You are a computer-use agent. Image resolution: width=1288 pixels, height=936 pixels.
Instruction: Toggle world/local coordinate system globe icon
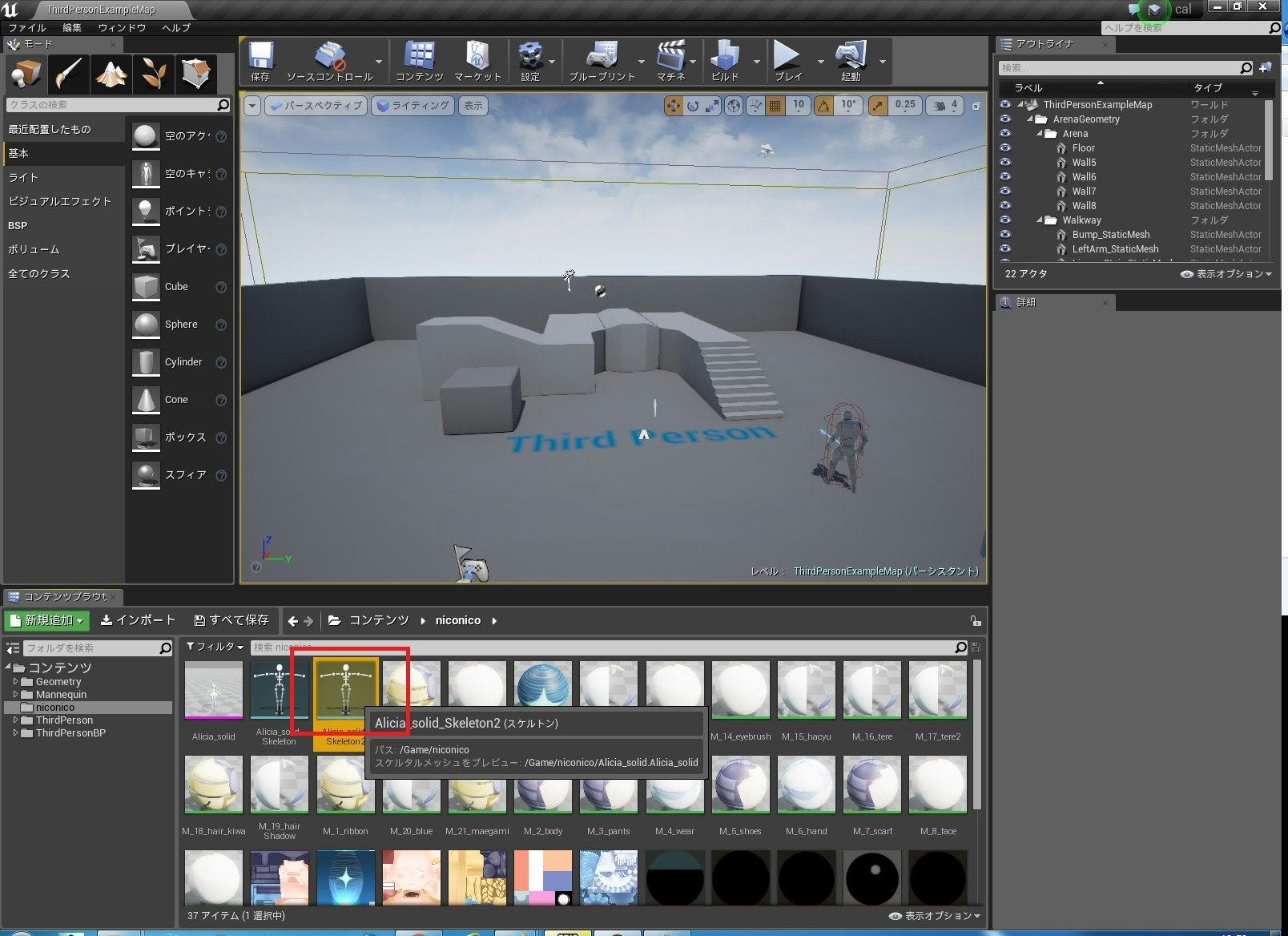pyautogui.click(x=734, y=106)
